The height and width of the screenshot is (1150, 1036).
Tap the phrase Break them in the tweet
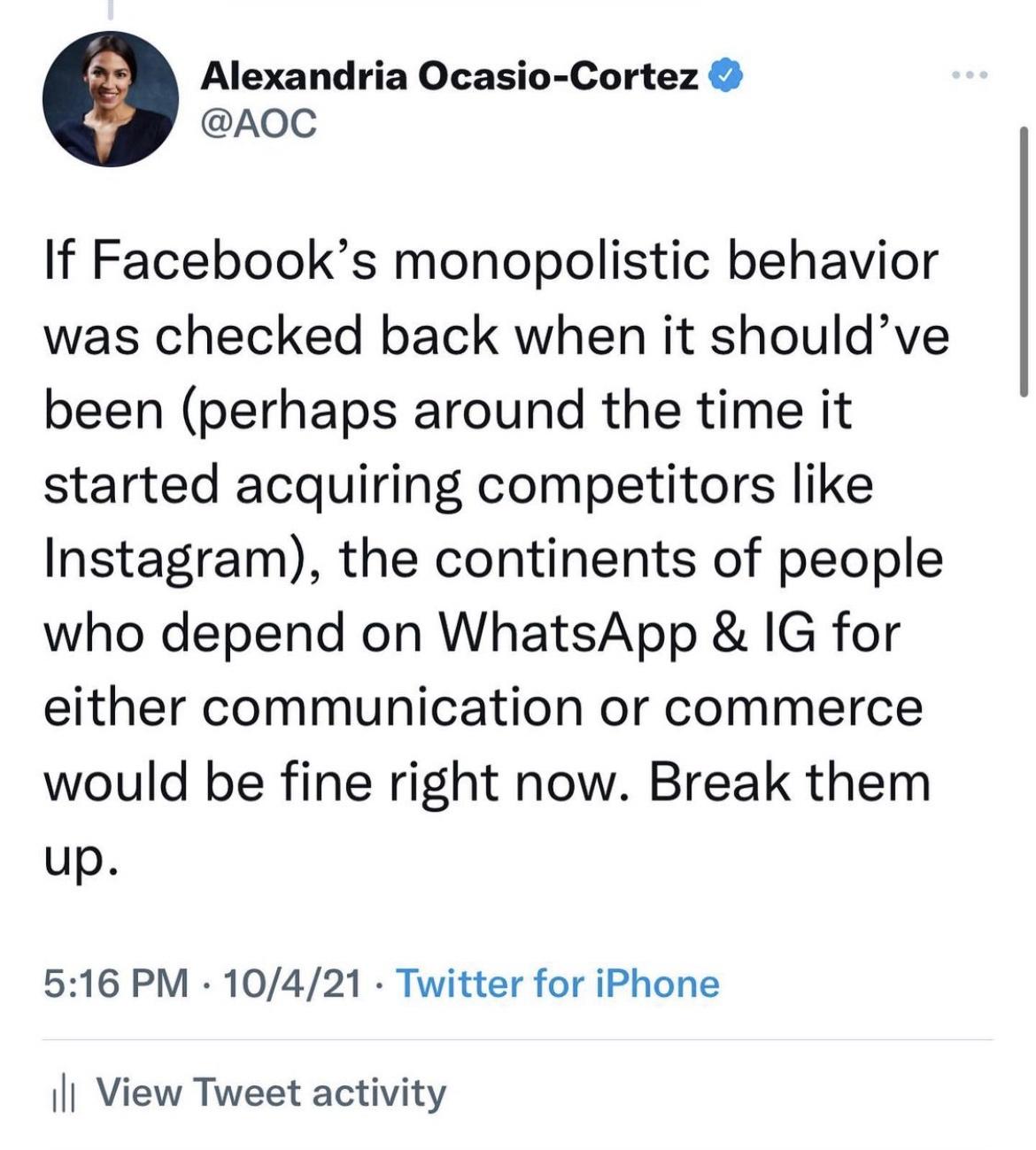[790, 783]
